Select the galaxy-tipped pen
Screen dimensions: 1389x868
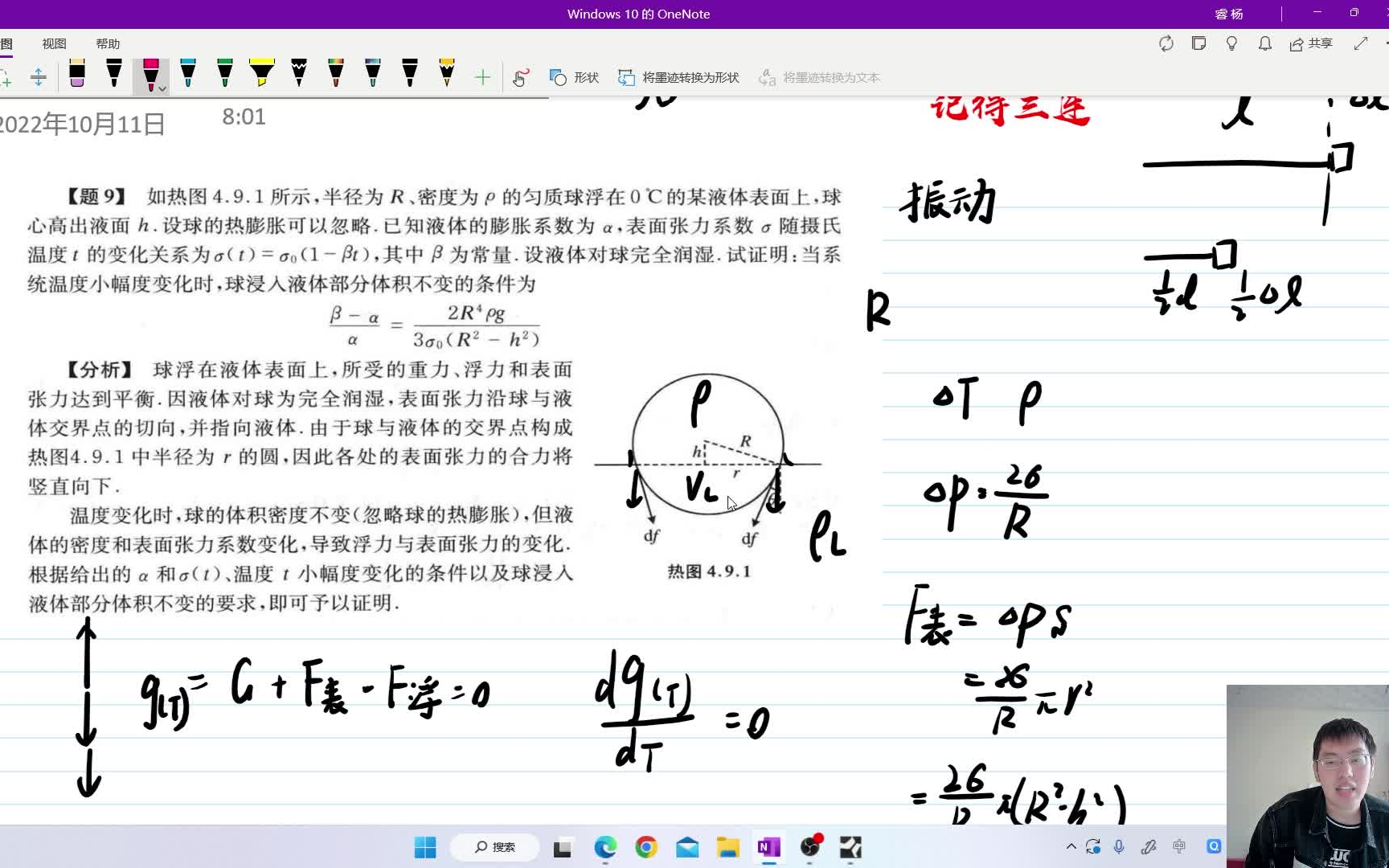pyautogui.click(x=373, y=74)
